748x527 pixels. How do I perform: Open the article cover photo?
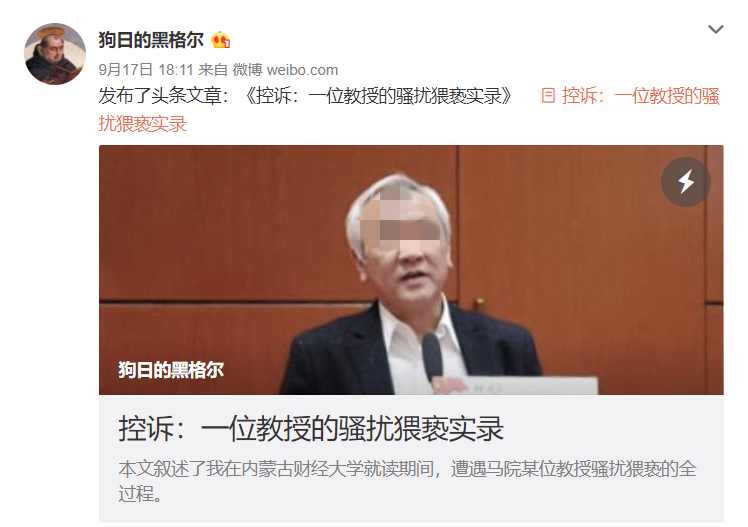pyautogui.click(x=411, y=270)
